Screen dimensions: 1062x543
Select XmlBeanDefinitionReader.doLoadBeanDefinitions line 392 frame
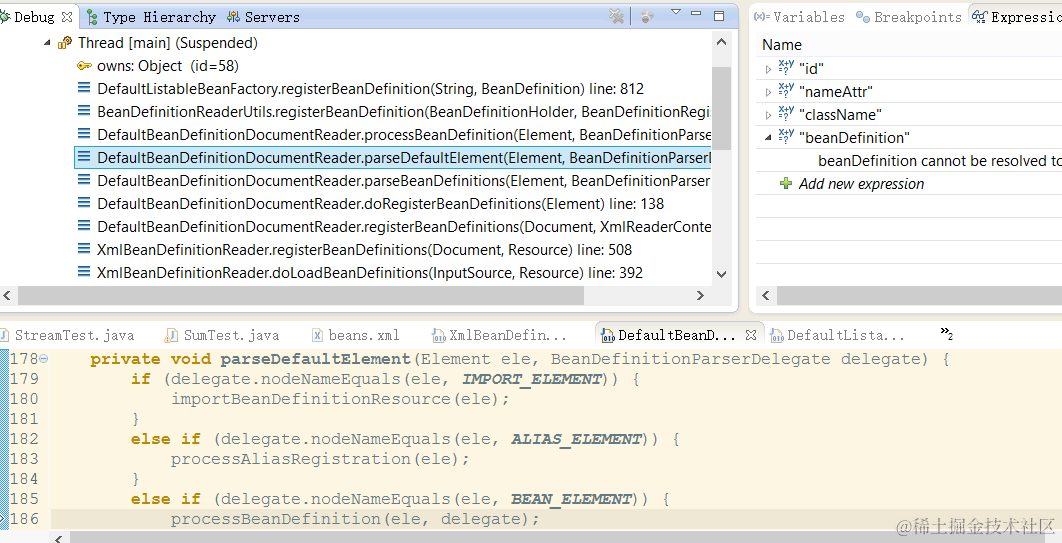pos(370,273)
